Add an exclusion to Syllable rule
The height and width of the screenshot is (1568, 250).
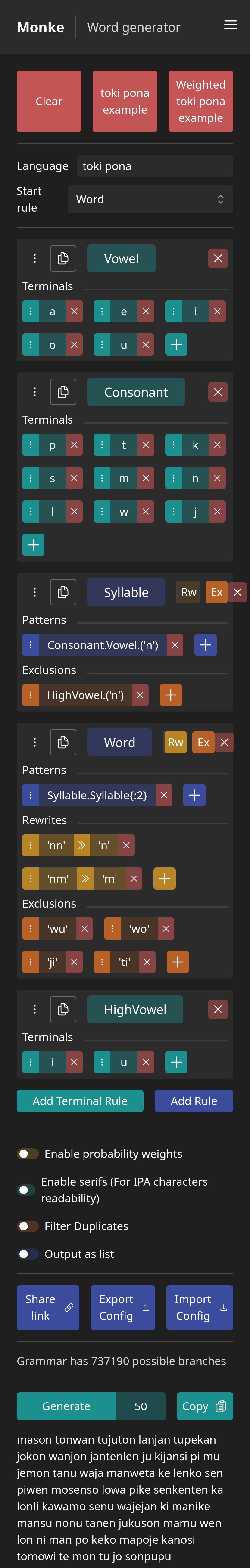tap(171, 695)
